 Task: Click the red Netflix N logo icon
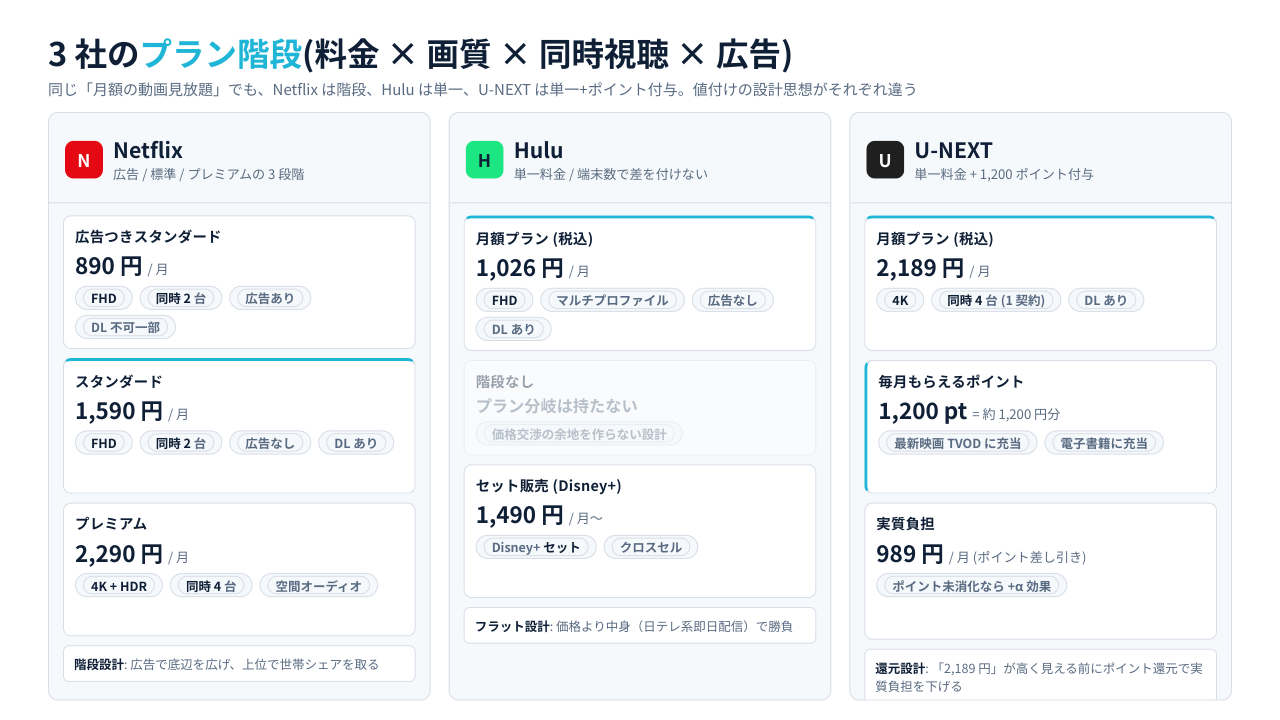click(x=84, y=160)
